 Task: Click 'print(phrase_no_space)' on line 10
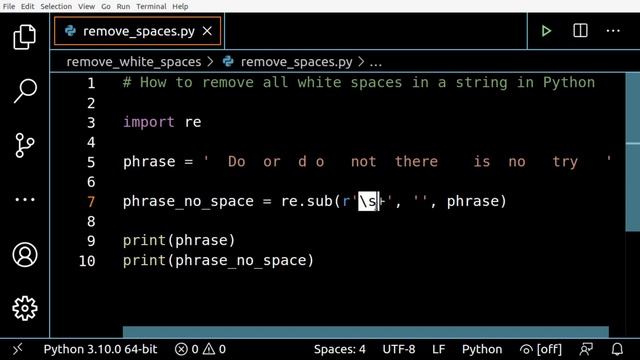pos(218,260)
